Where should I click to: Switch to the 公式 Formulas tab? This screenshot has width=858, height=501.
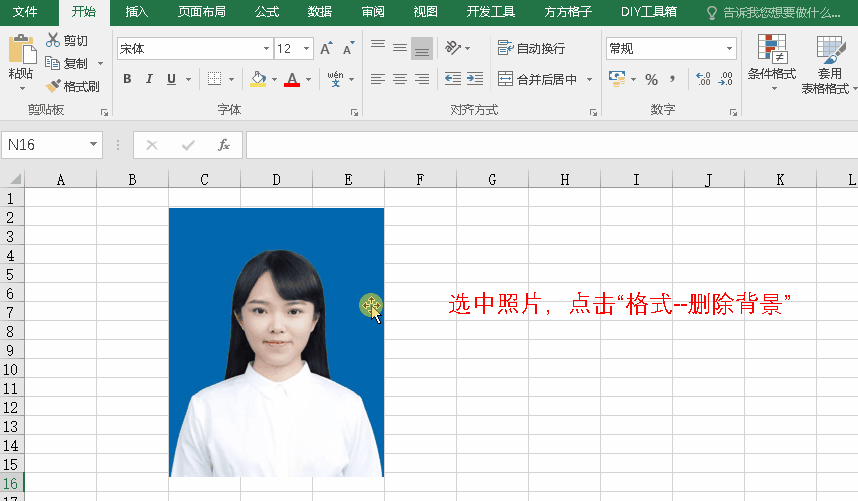click(266, 12)
